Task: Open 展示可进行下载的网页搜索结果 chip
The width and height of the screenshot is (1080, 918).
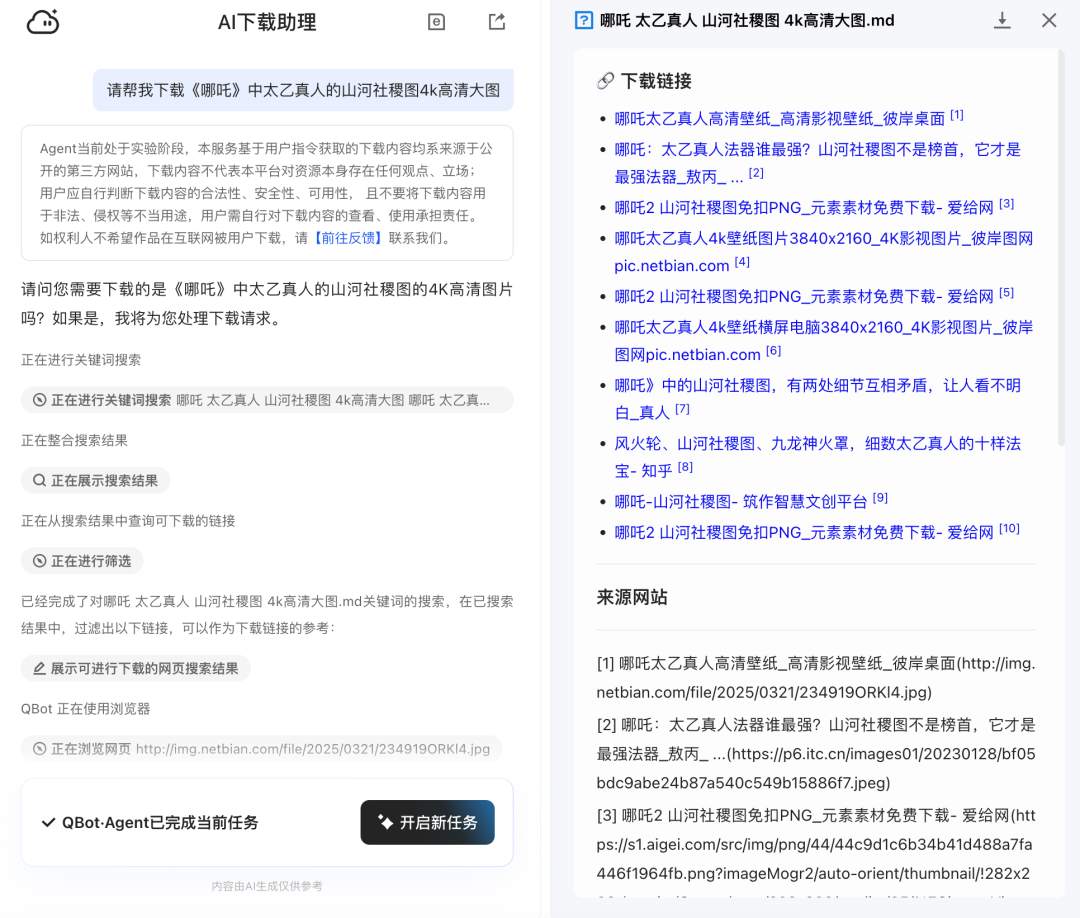Action: pos(136,669)
